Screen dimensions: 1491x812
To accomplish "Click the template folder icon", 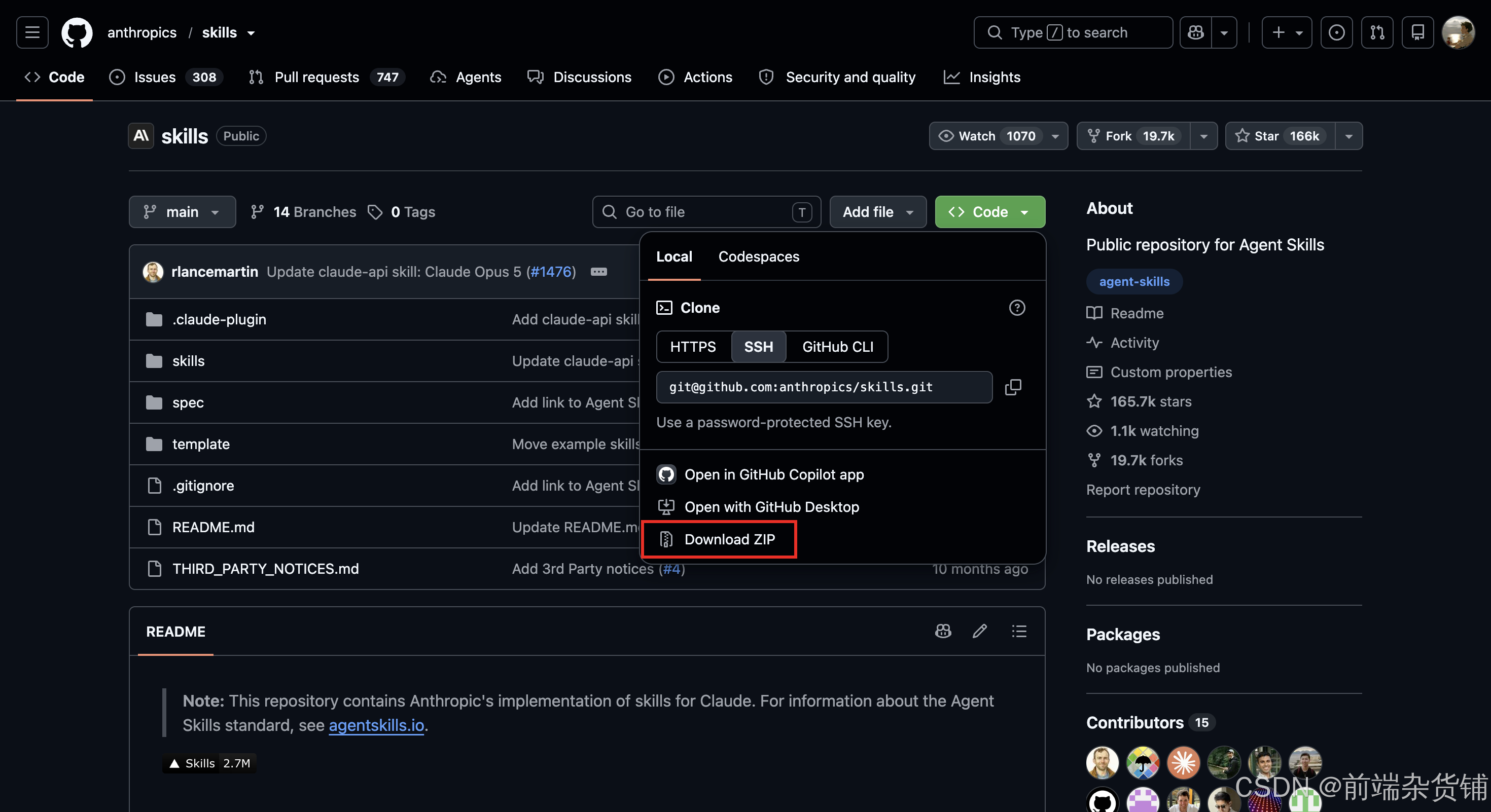I will point(154,444).
